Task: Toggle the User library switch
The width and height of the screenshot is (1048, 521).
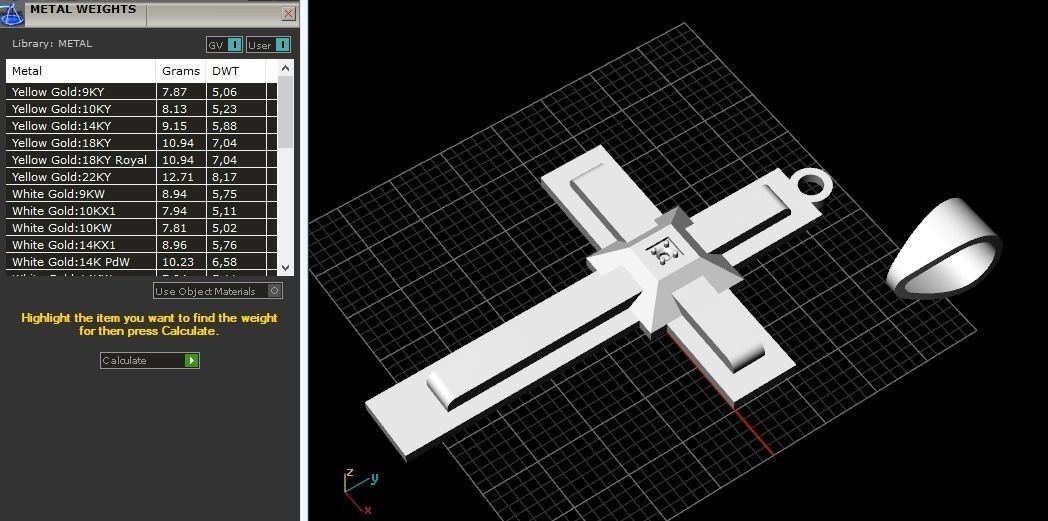Action: pyautogui.click(x=269, y=45)
